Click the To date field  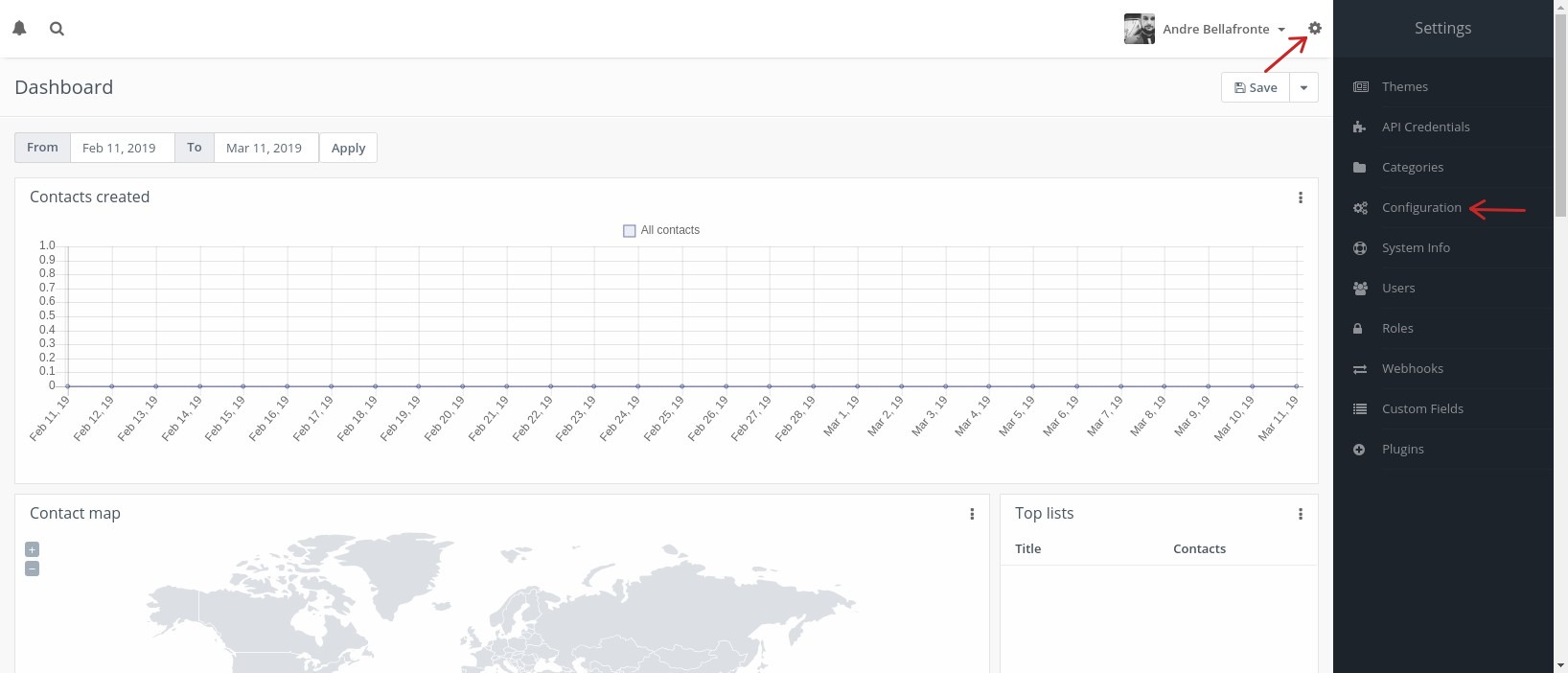[265, 148]
